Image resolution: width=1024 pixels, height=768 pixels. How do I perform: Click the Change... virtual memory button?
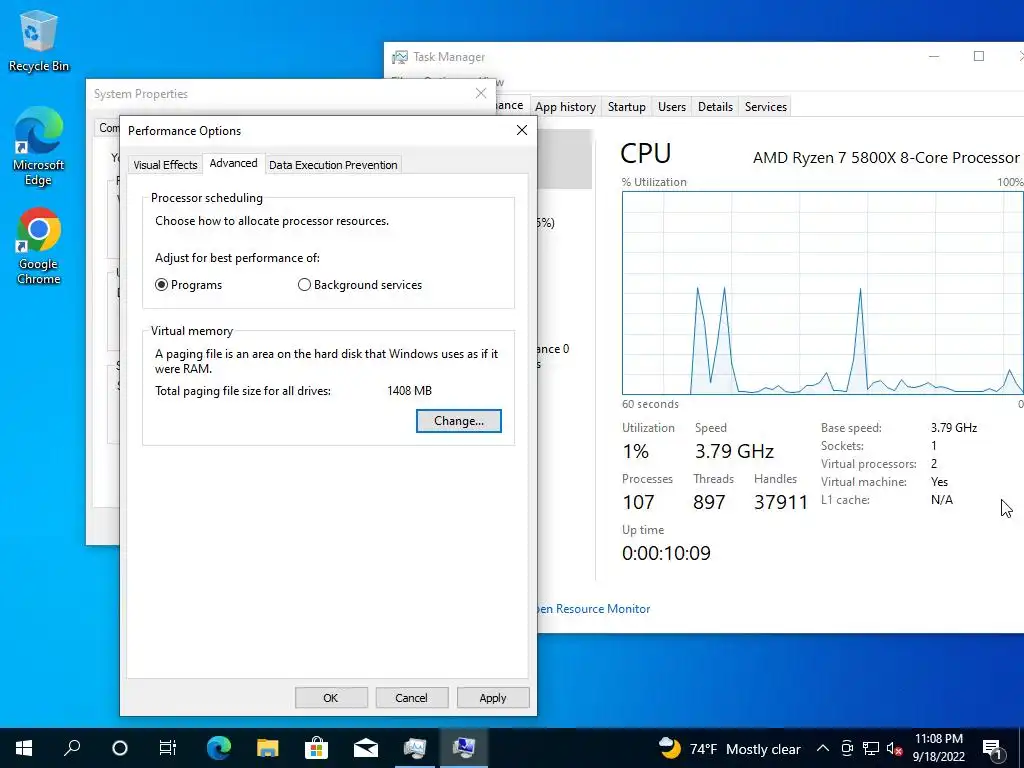pos(458,421)
